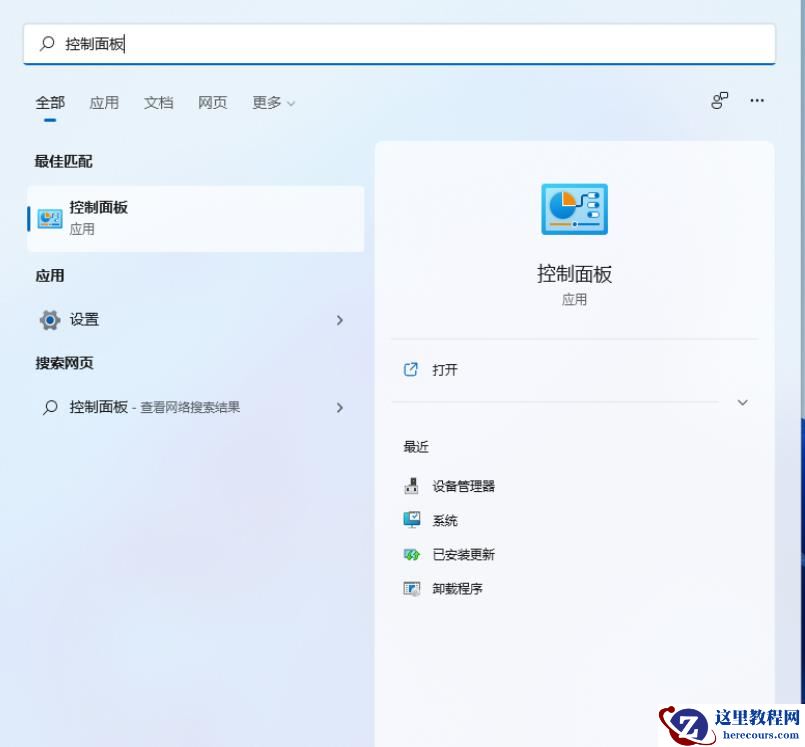
Task: Switch to the 网页 tab
Action: pos(212,102)
